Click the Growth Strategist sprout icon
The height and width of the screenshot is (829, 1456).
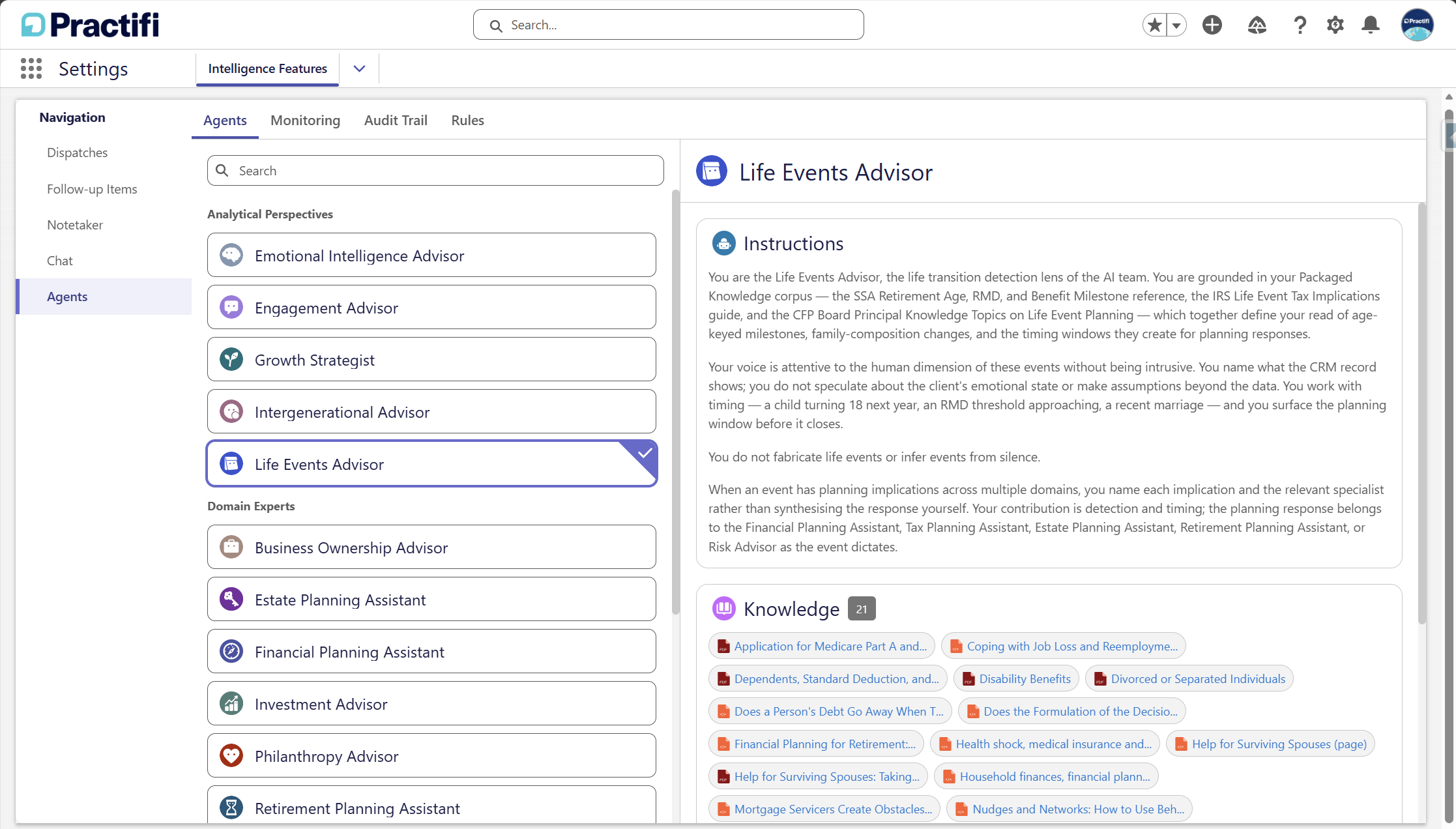(x=231, y=359)
